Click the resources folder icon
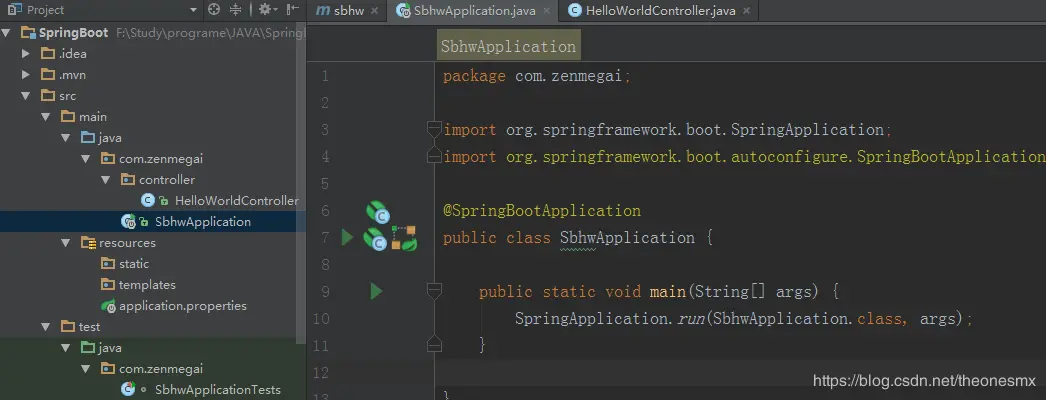The height and width of the screenshot is (400, 1046). click(x=88, y=243)
